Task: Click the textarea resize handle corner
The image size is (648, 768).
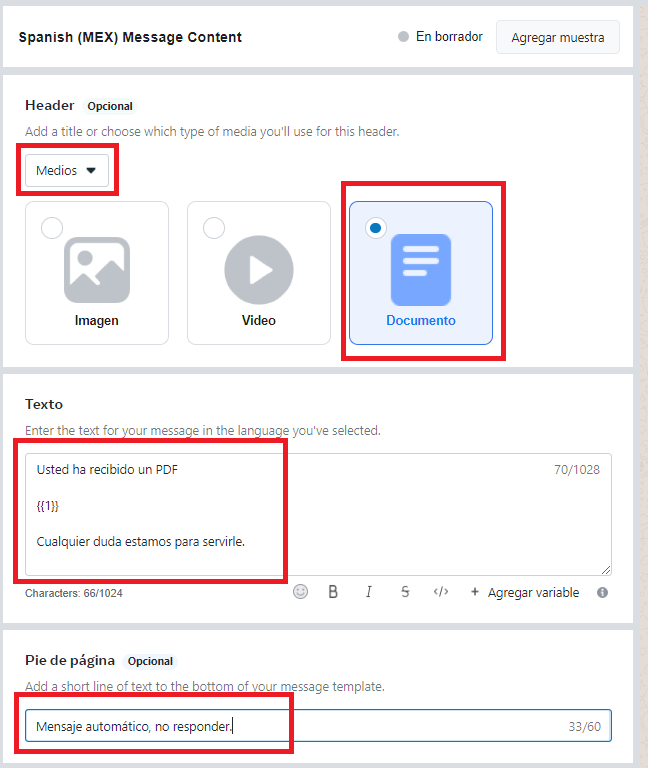Action: [x=605, y=569]
